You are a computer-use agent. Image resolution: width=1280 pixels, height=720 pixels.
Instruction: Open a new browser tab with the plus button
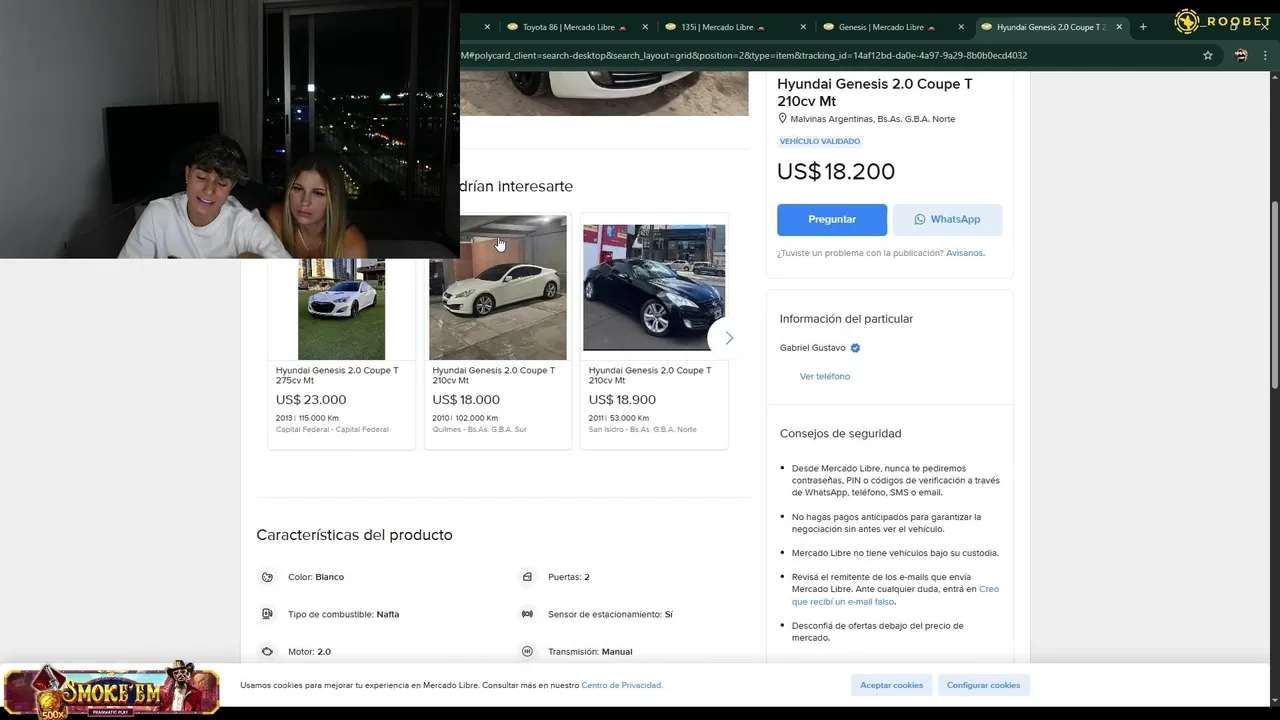[1143, 27]
